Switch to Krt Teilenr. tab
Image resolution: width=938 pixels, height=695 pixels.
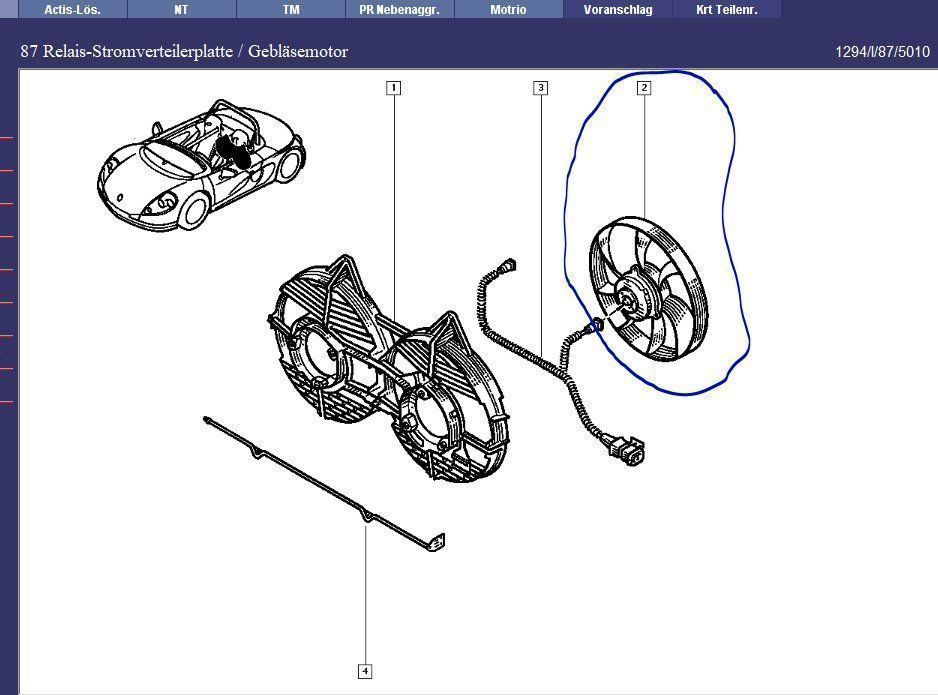[726, 10]
